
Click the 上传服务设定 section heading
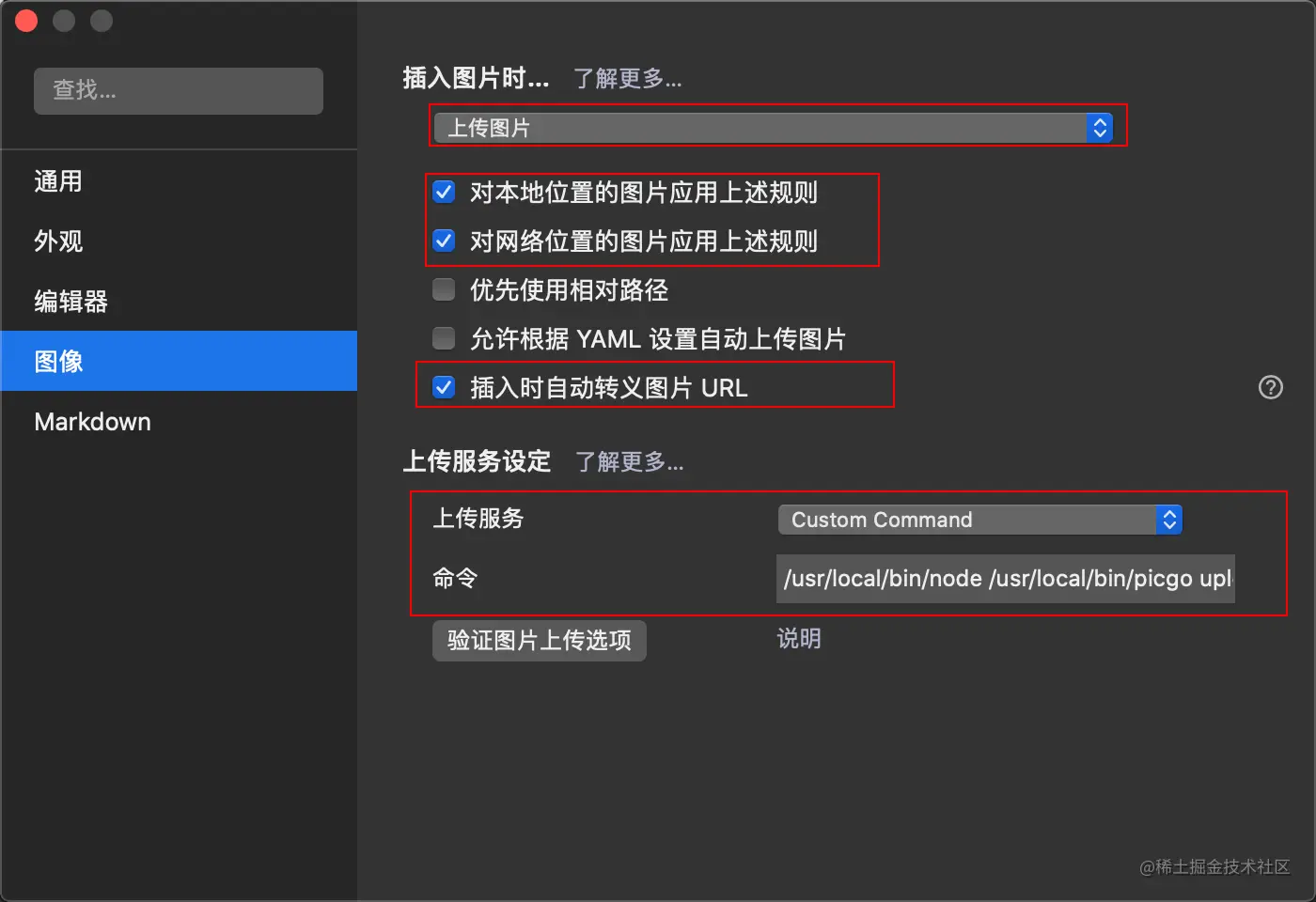(477, 461)
